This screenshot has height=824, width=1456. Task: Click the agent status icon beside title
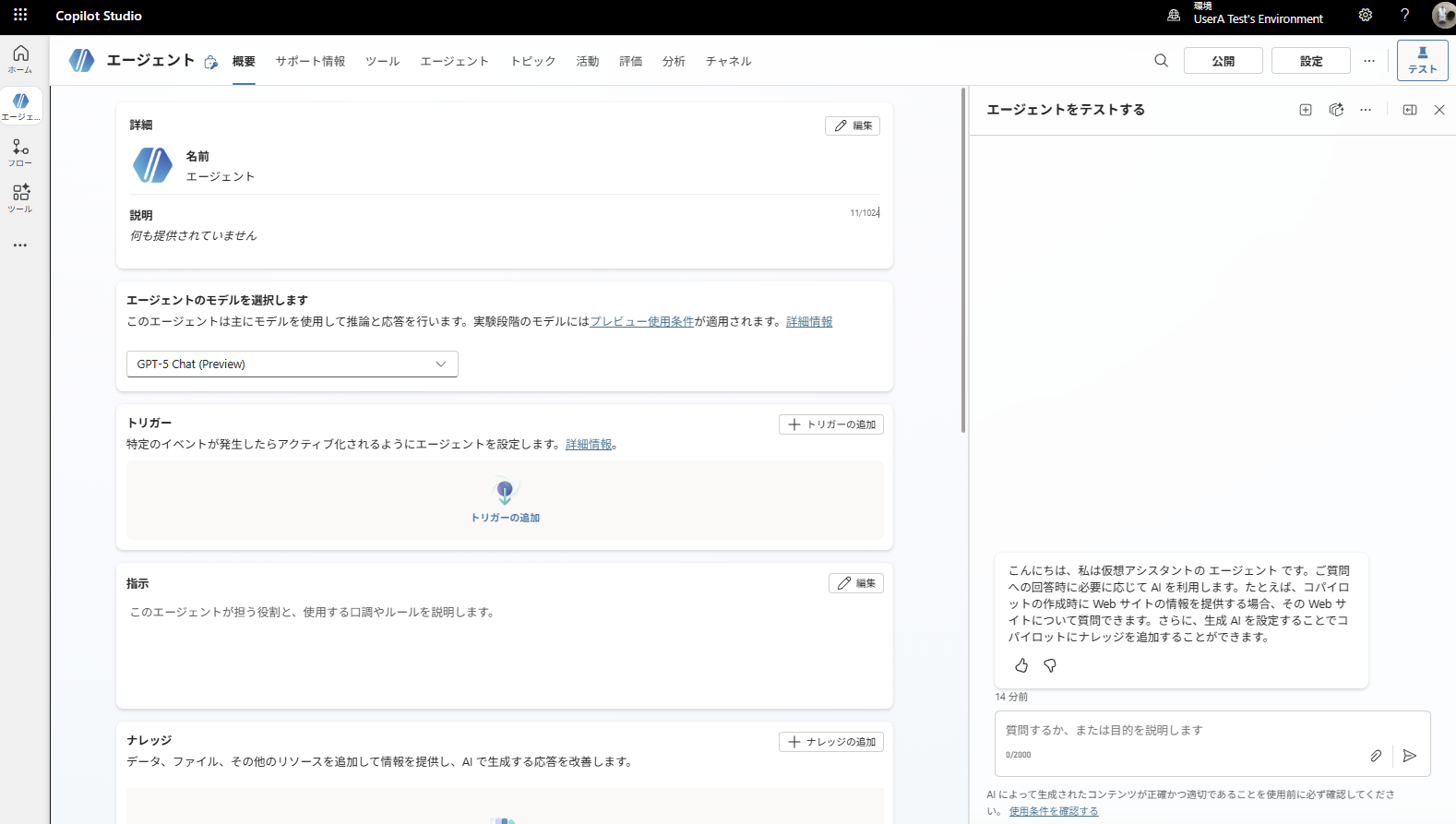[211, 63]
